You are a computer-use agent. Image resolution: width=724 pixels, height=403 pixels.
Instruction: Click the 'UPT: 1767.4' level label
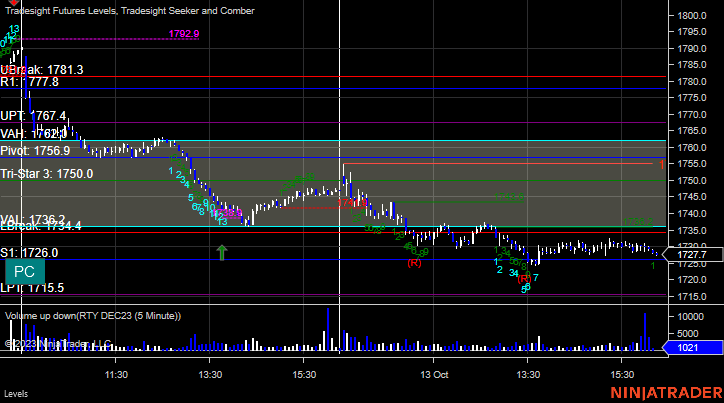[x=33, y=115]
